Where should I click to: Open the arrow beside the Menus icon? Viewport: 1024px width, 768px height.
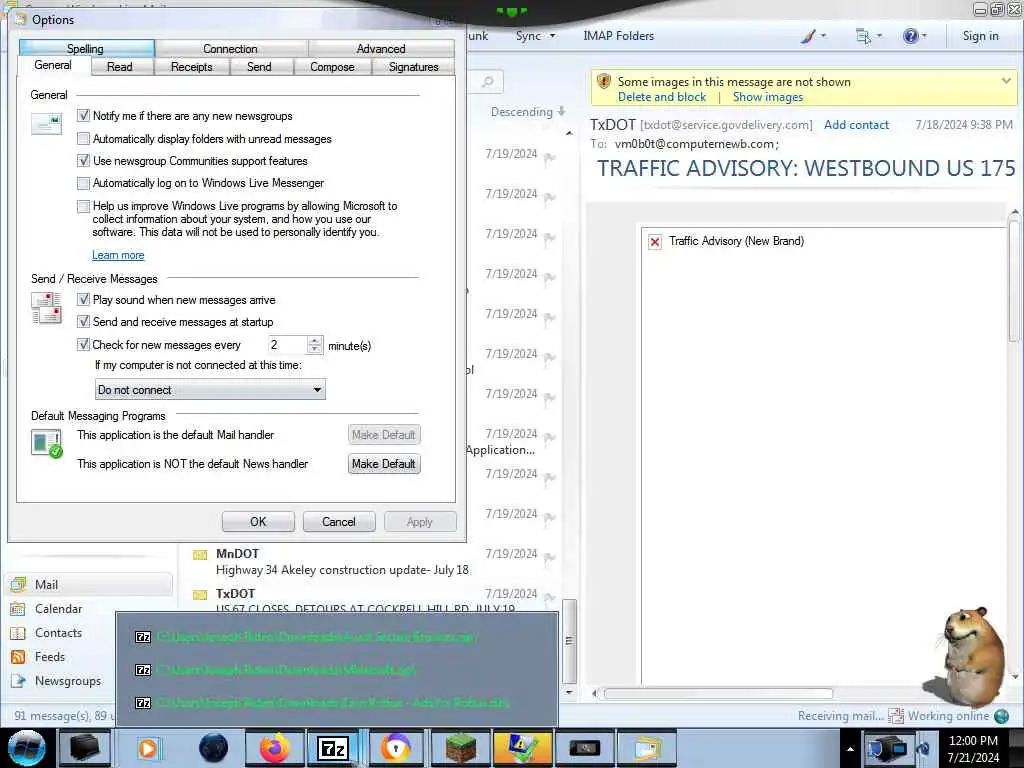pyautogui.click(x=879, y=36)
